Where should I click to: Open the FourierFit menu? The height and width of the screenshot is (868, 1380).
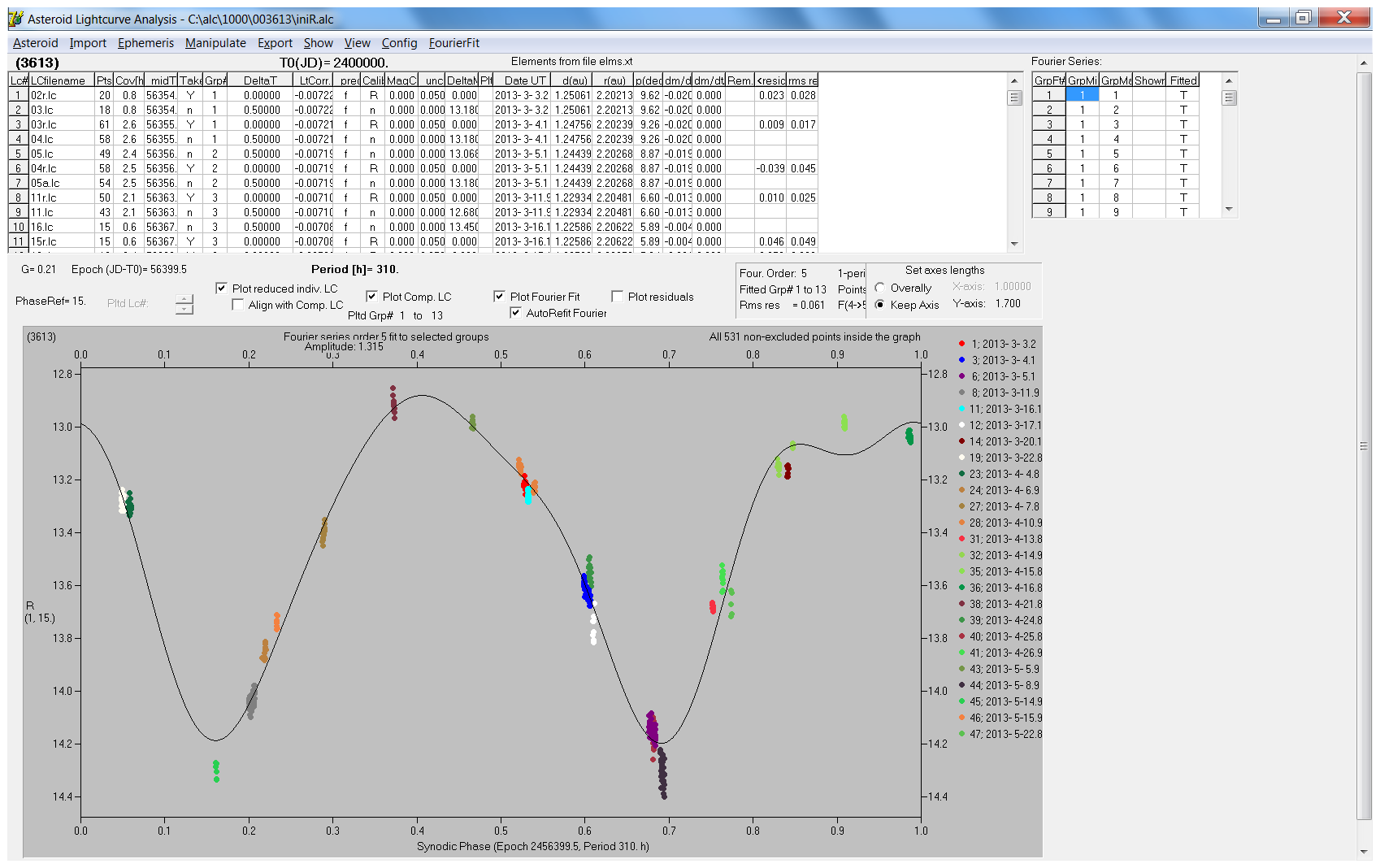(454, 43)
